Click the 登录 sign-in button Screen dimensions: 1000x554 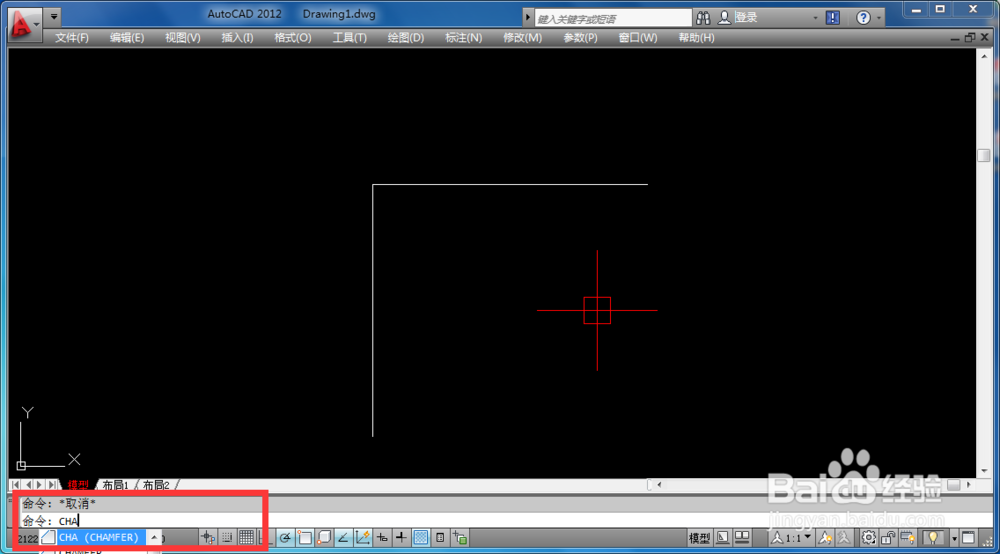(738, 18)
